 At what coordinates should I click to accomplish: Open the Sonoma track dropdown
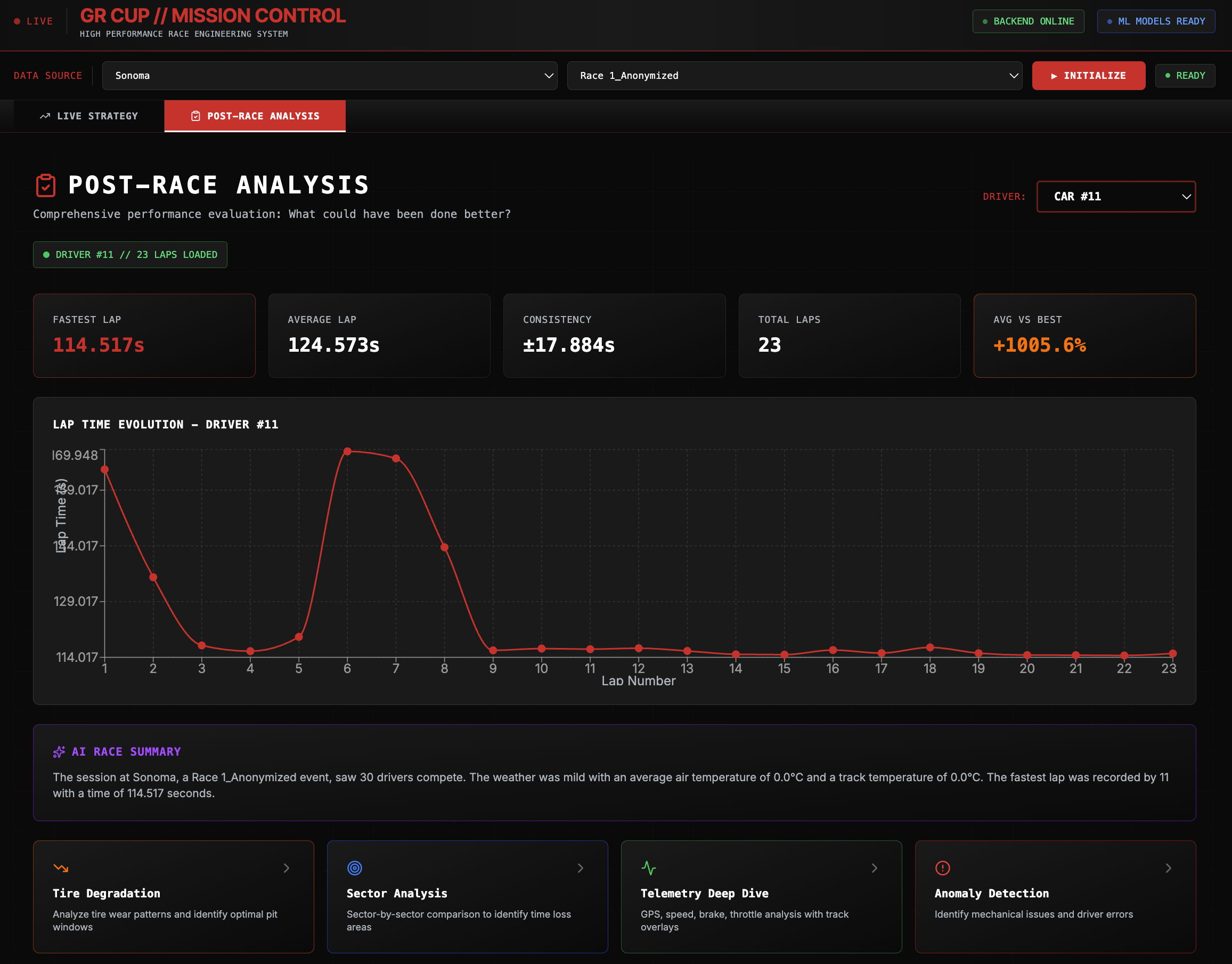click(329, 76)
